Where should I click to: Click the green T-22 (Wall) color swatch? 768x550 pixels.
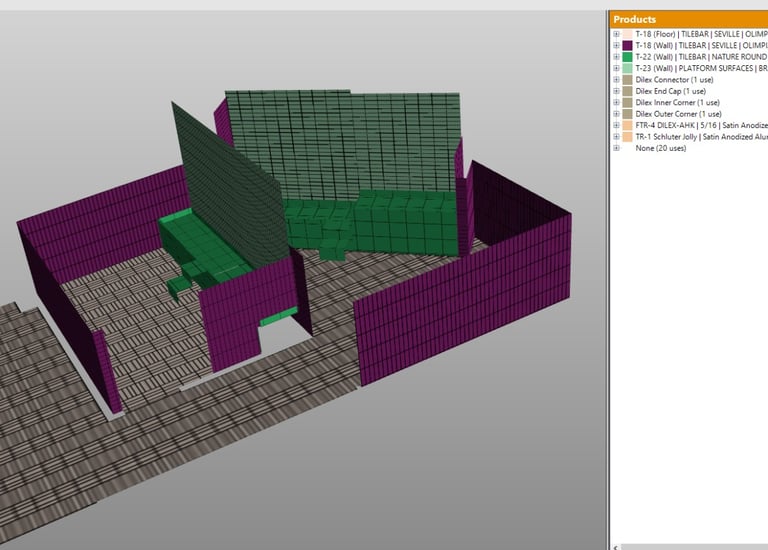[x=627, y=57]
